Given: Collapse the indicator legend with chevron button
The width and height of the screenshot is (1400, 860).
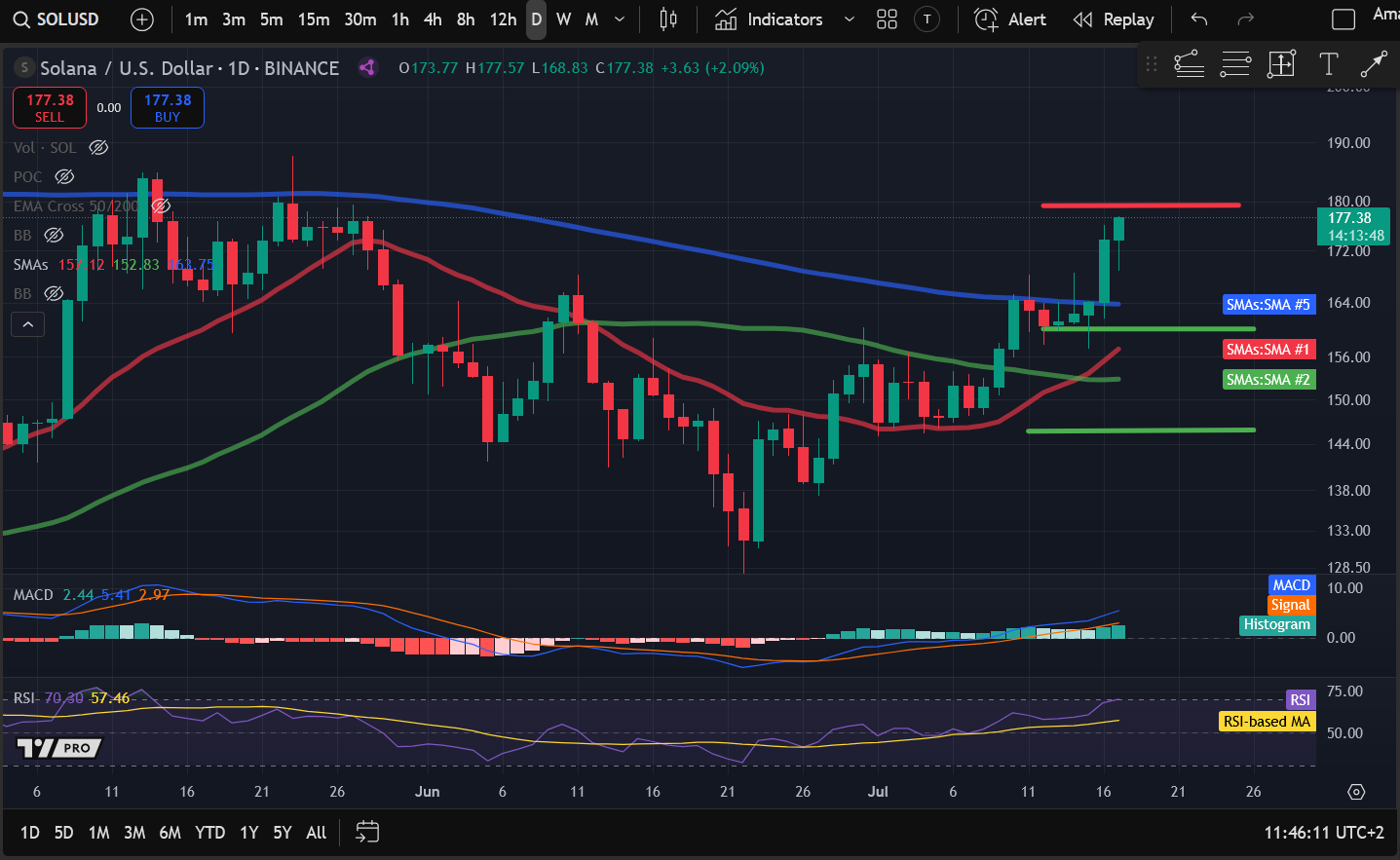Looking at the screenshot, I should (28, 324).
